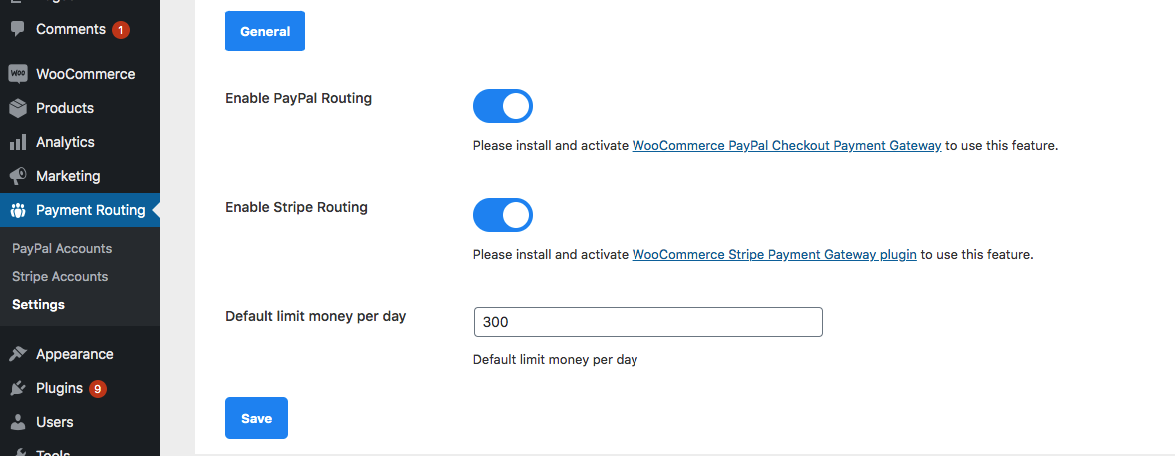Viewport: 1175px width, 456px height.
Task: Turn off the Stripe Routing switch
Action: (503, 215)
